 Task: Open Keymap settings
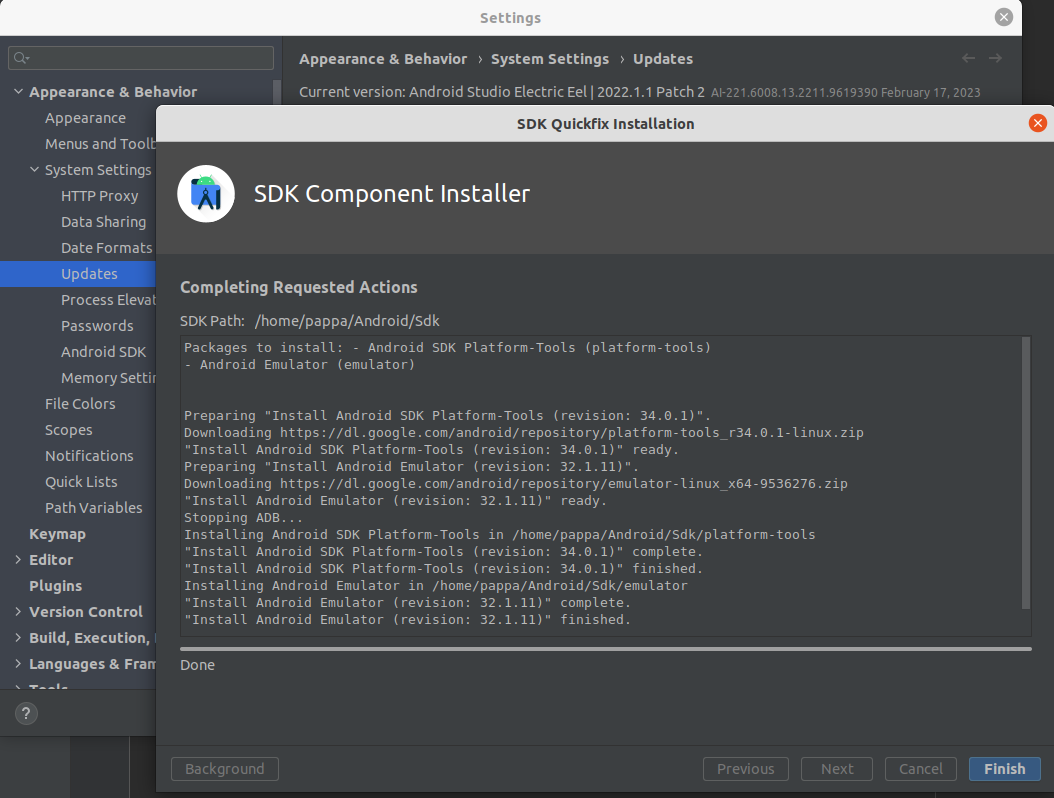[x=57, y=534]
